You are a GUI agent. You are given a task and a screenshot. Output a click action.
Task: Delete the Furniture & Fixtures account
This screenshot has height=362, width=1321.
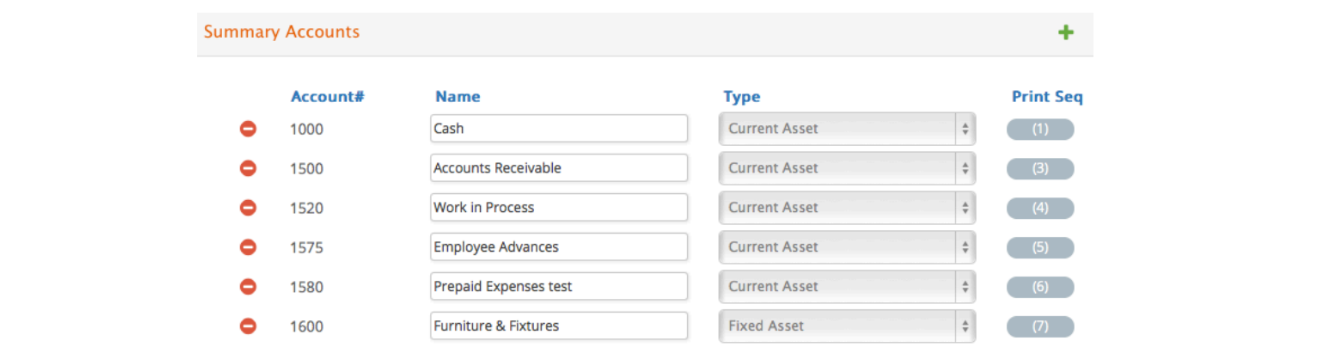coord(248,326)
